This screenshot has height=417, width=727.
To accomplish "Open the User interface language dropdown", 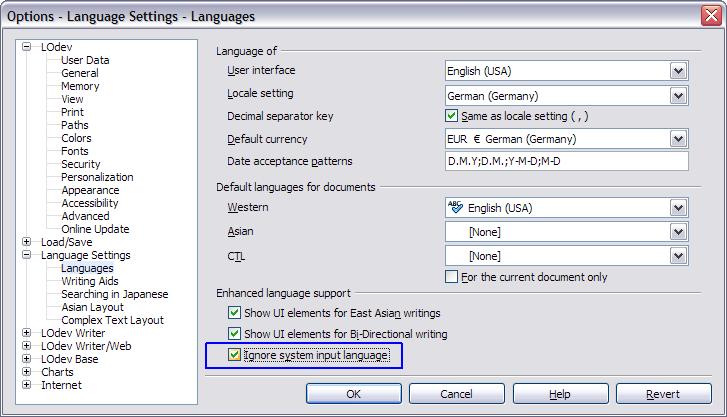I will coord(678,71).
